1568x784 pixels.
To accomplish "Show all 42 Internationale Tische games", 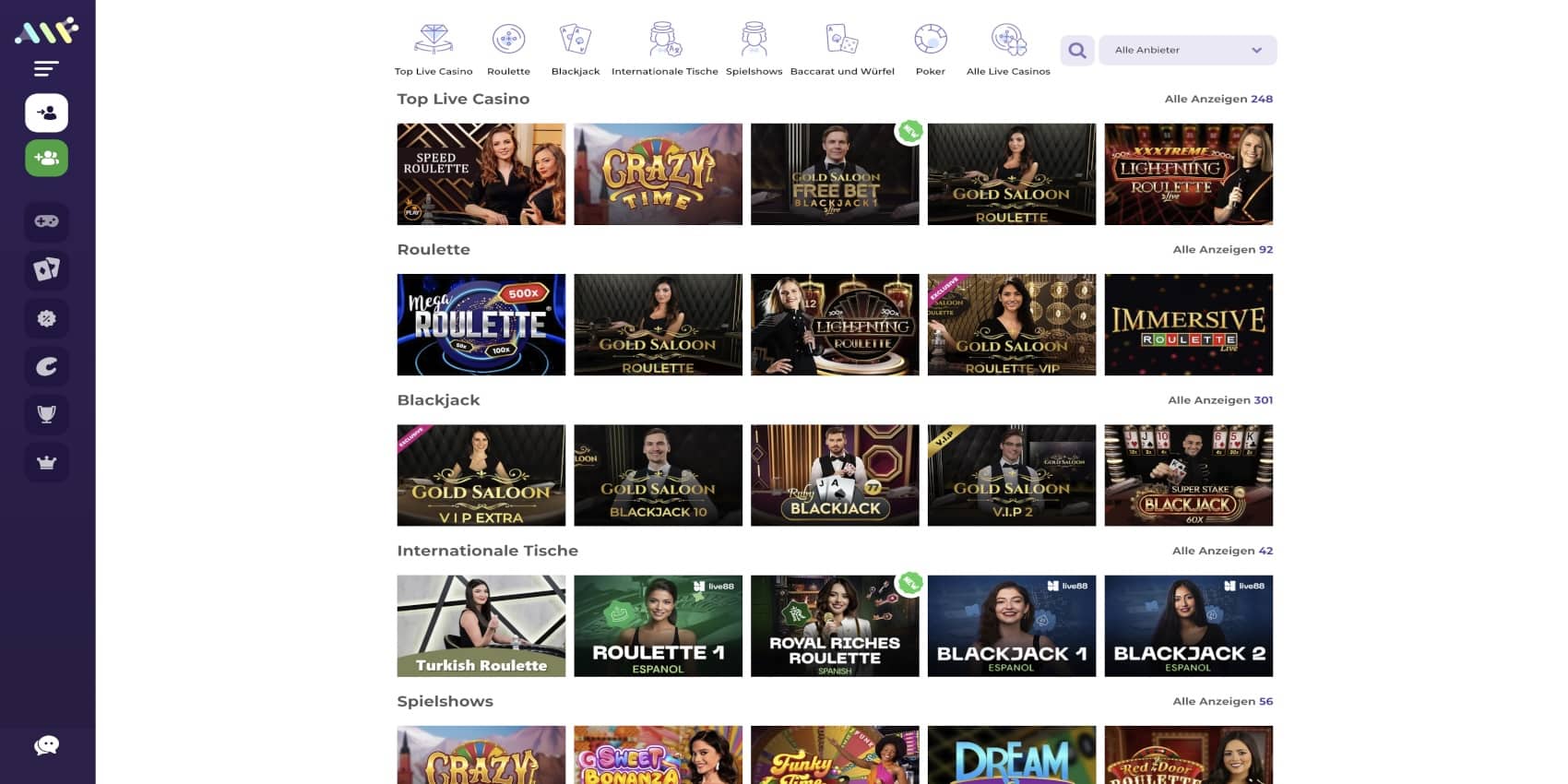I will pos(1222,551).
